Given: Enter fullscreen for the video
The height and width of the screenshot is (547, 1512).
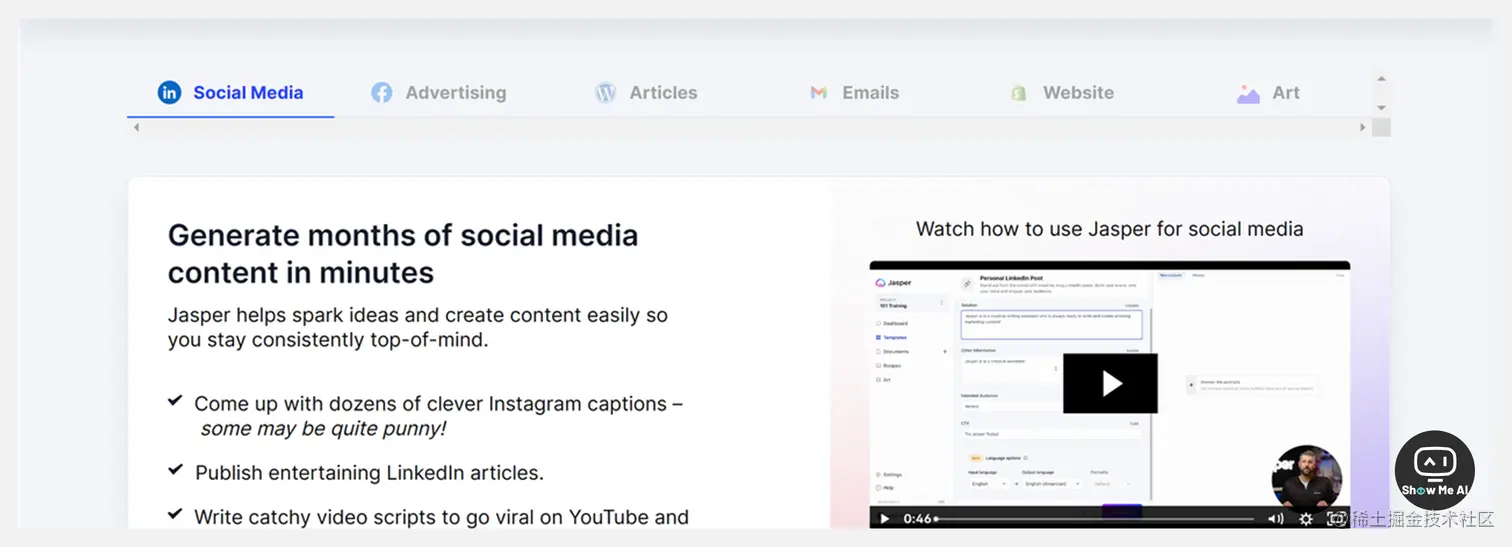Looking at the screenshot, I should point(1336,518).
